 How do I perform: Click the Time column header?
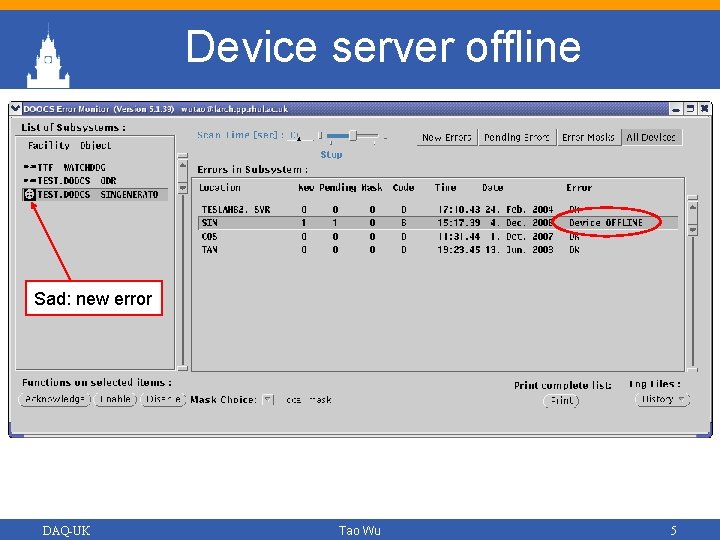click(x=445, y=188)
